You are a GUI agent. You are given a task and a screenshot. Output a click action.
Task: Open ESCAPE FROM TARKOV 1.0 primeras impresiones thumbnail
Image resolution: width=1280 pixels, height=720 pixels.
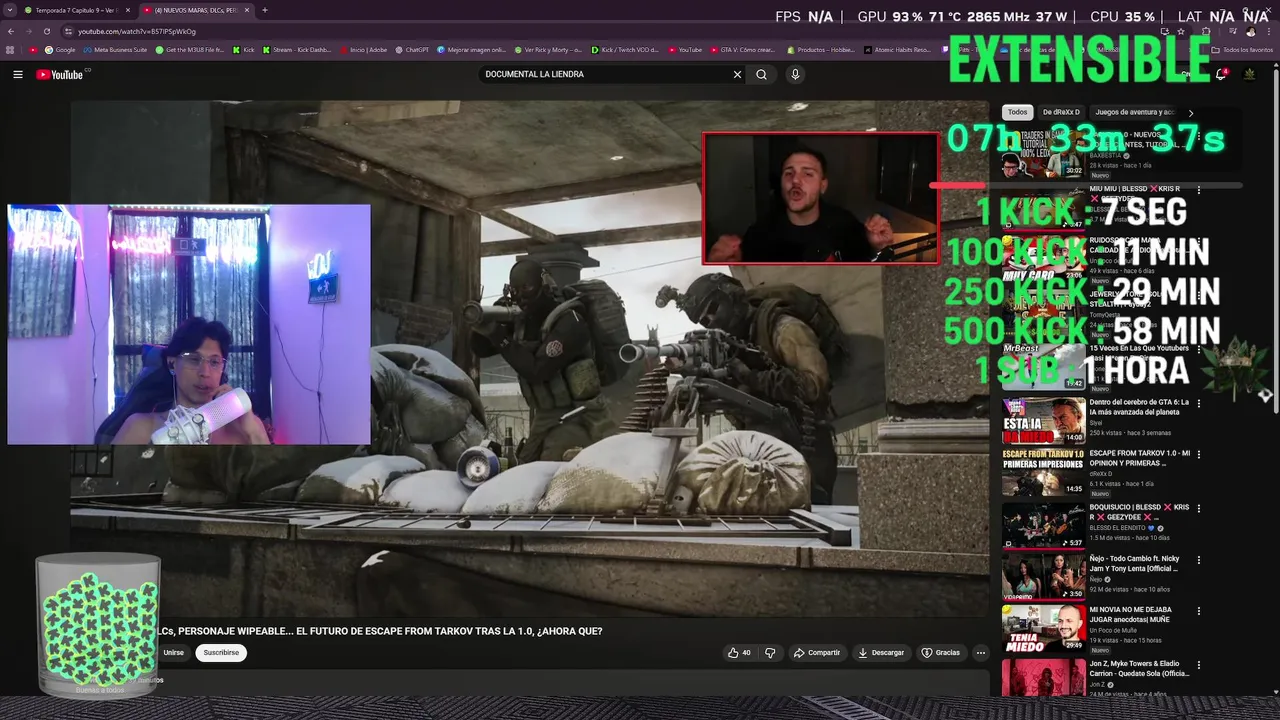click(x=1044, y=472)
